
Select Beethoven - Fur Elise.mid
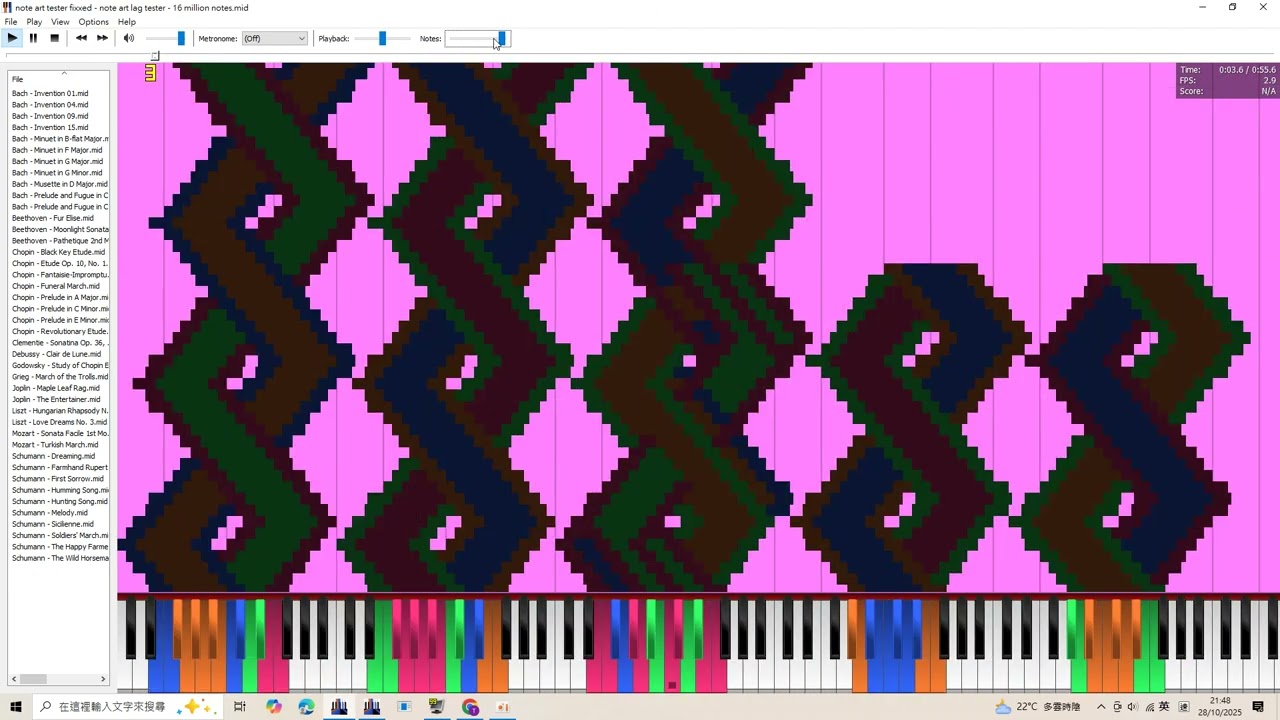(53, 218)
